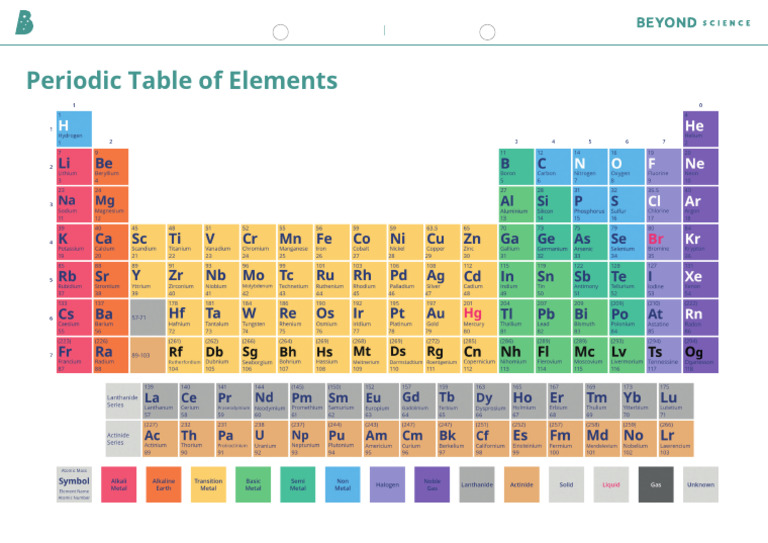Viewport: 768px width, 543px height.
Task: Click the Alkaline Earth legend swatch
Action: click(x=164, y=484)
